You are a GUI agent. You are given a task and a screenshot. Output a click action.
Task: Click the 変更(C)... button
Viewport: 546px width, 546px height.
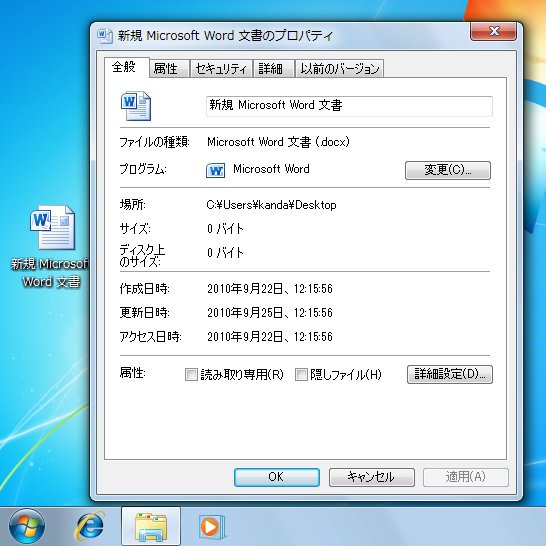pos(448,170)
